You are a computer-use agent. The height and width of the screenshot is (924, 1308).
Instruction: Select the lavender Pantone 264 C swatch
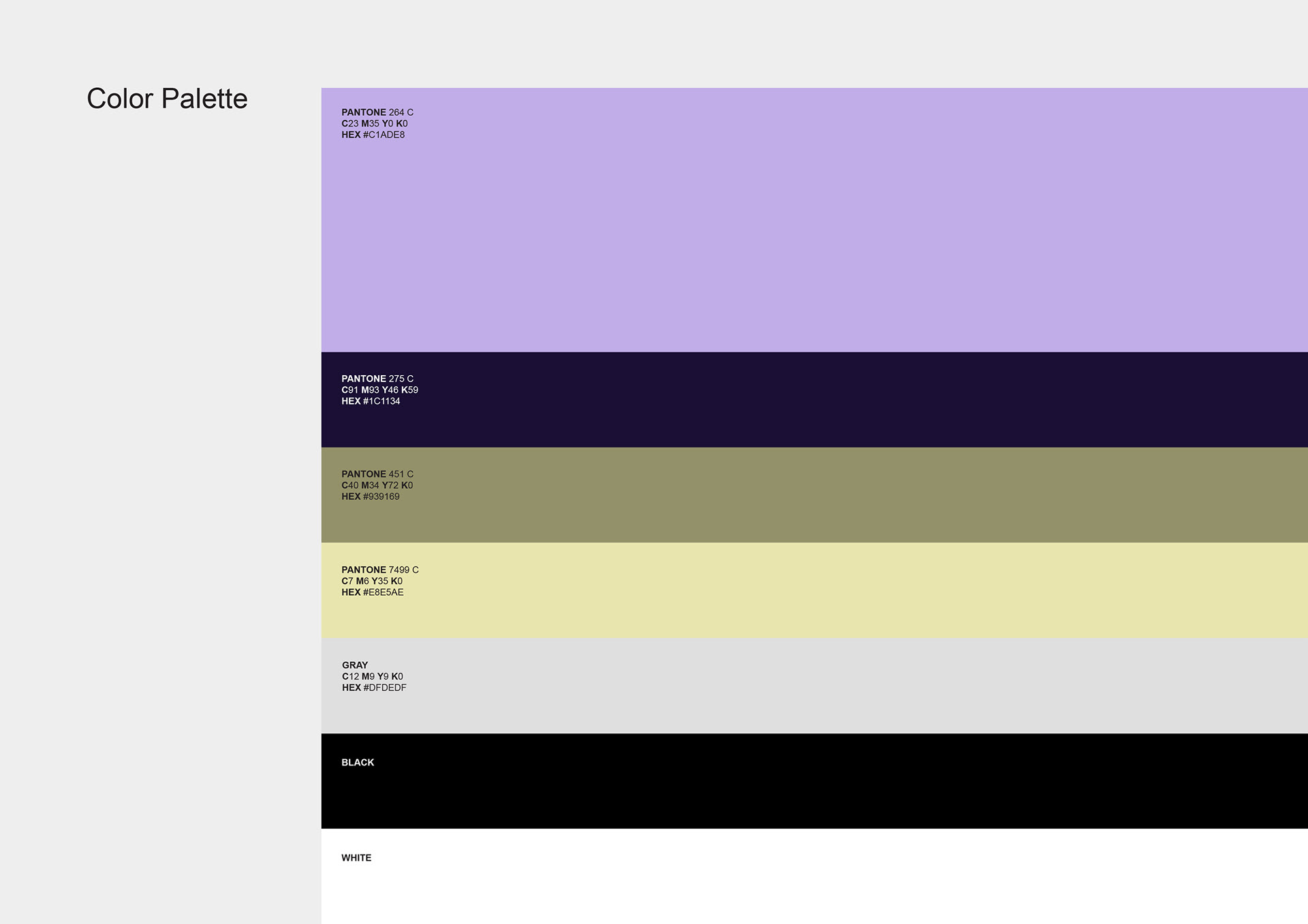[814, 220]
